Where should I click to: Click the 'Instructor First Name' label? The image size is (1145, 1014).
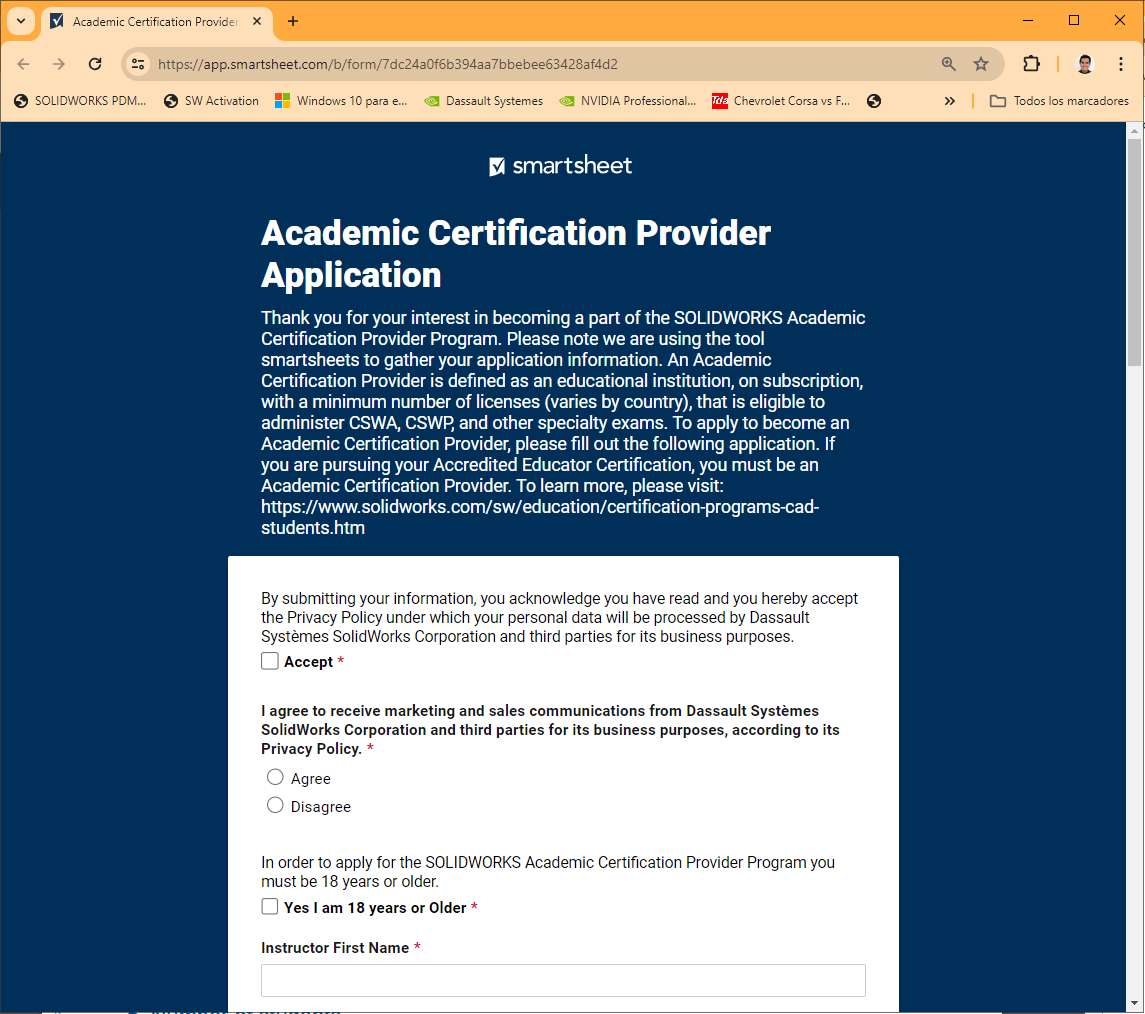click(335, 948)
